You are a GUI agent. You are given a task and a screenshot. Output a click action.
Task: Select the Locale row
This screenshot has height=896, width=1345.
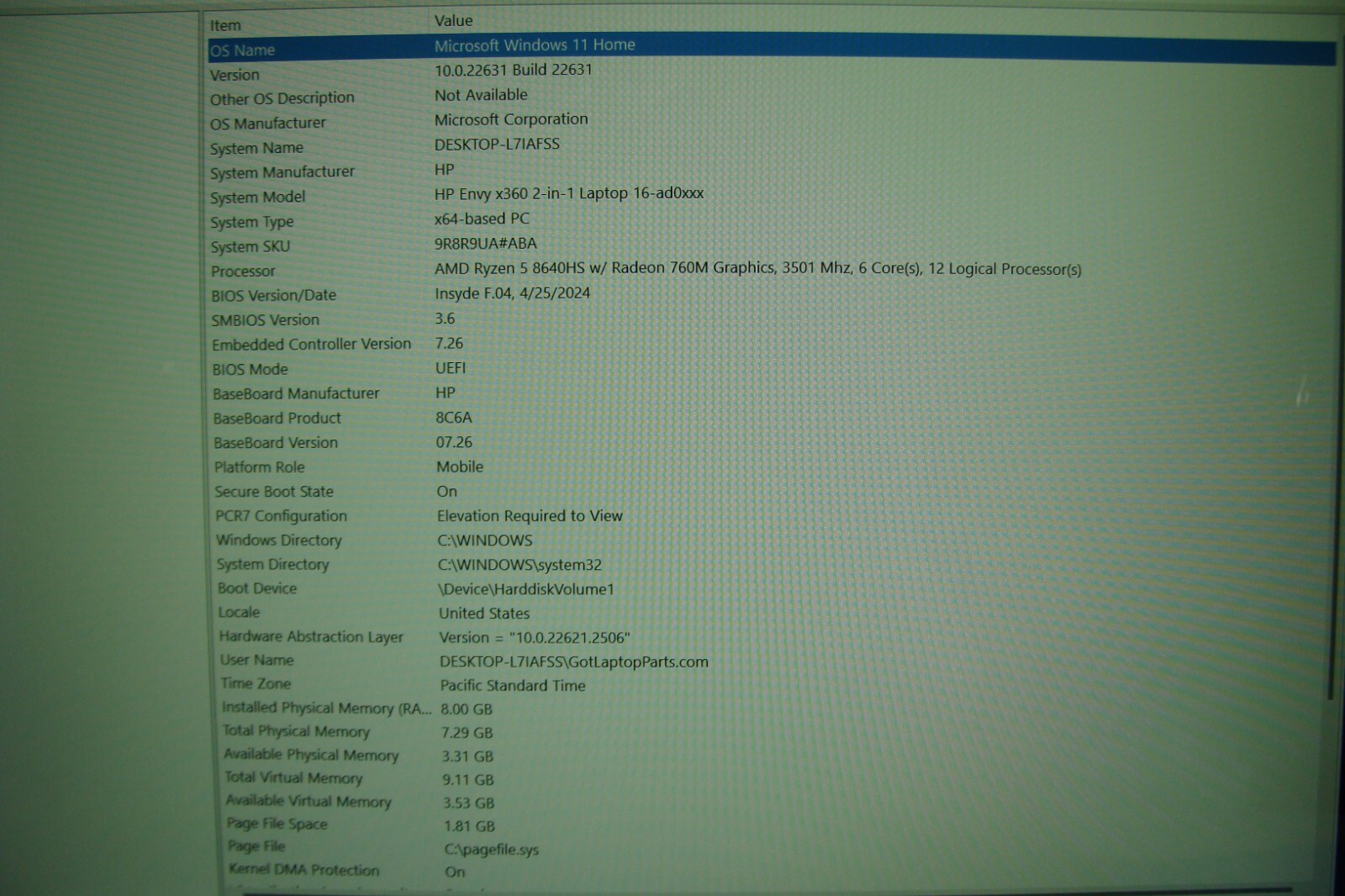tap(772, 613)
